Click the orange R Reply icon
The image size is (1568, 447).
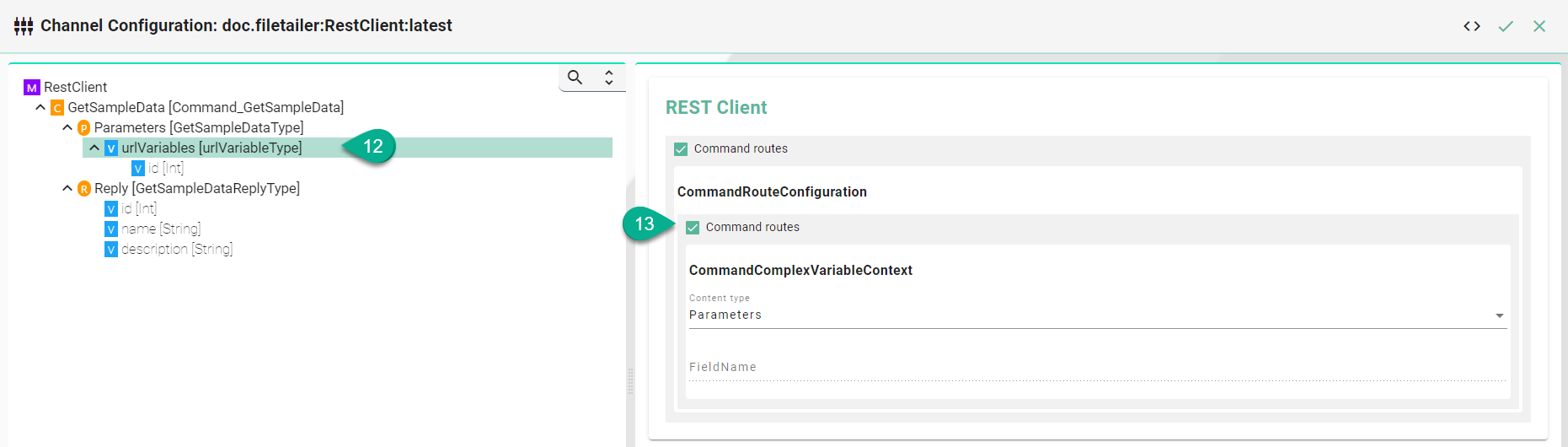[83, 189]
